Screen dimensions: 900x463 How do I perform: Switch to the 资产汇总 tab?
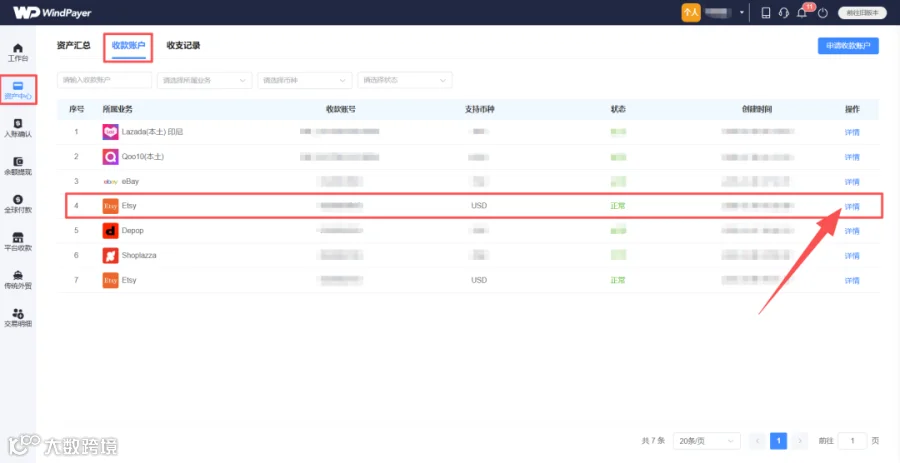click(73, 45)
